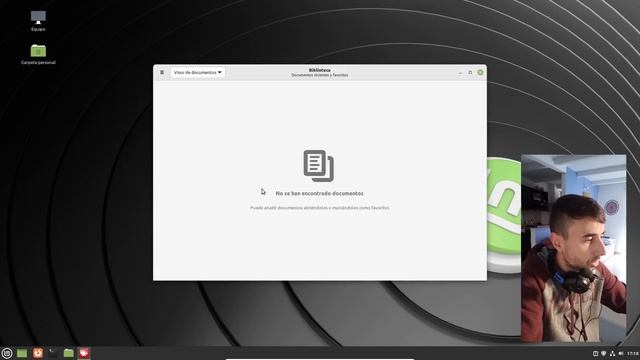Screen dimensions: 640x360
Task: Expand the "Visor de documentos" dropdown
Action: pyautogui.click(x=198, y=72)
